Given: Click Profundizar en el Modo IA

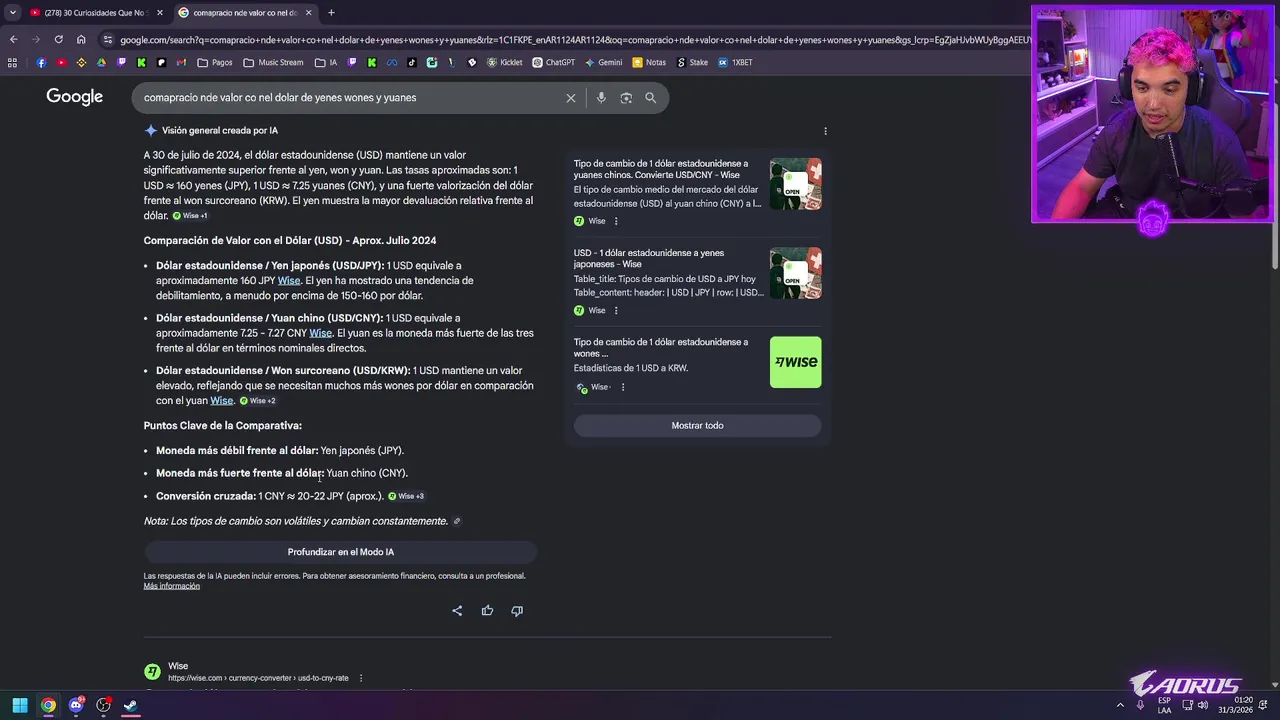Looking at the screenshot, I should pos(341,552).
